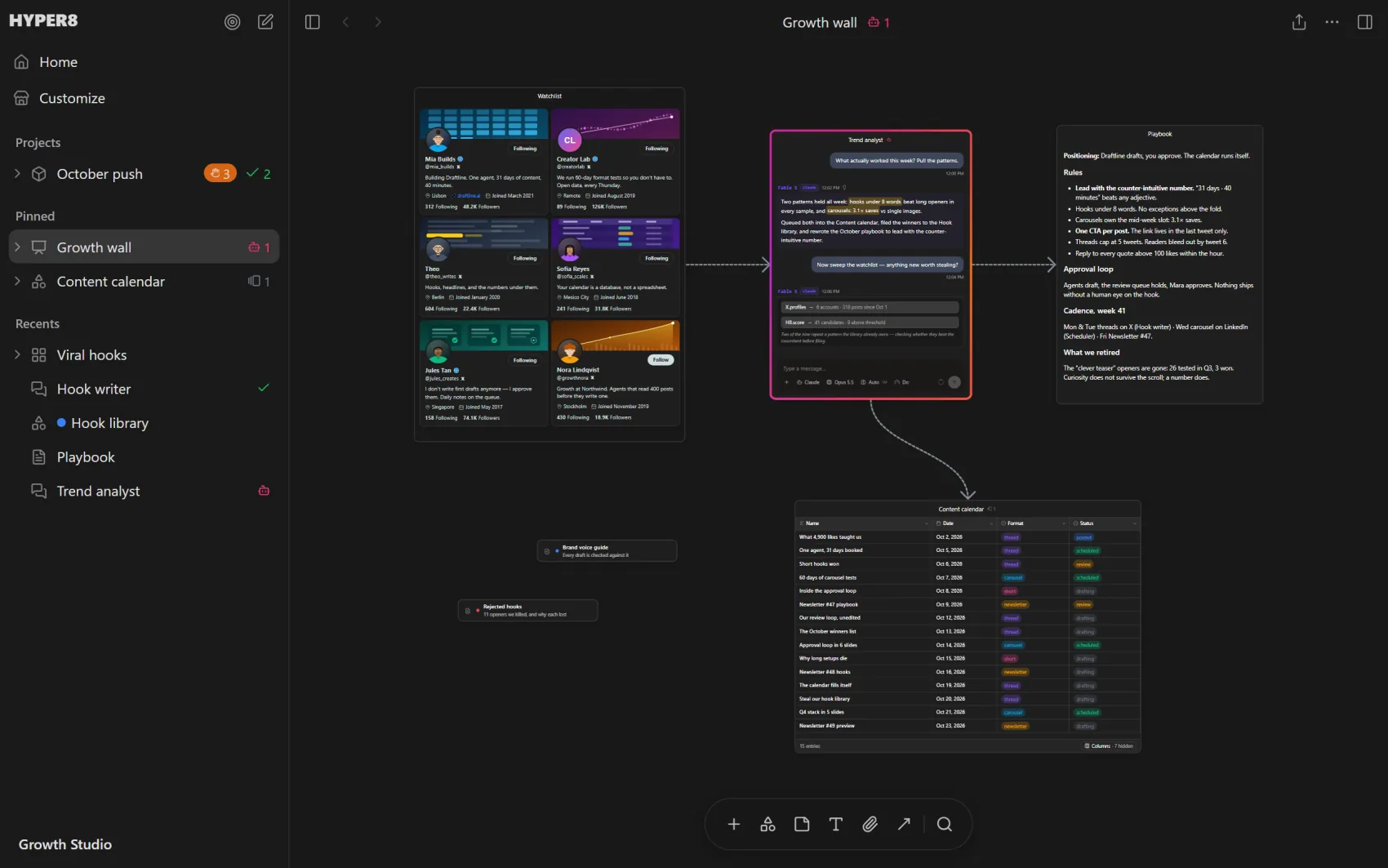Open Customize in the sidebar
The height and width of the screenshot is (868, 1388).
144,98
